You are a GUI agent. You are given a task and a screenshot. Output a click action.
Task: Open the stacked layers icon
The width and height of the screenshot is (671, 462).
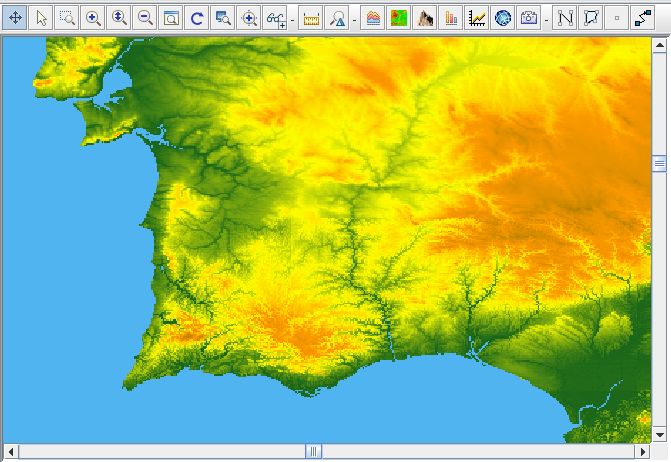373,18
